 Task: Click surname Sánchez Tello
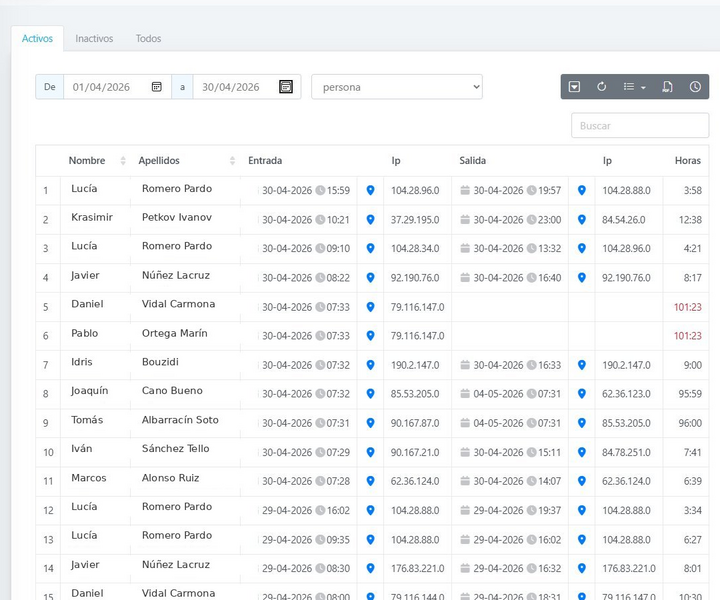click(x=175, y=449)
